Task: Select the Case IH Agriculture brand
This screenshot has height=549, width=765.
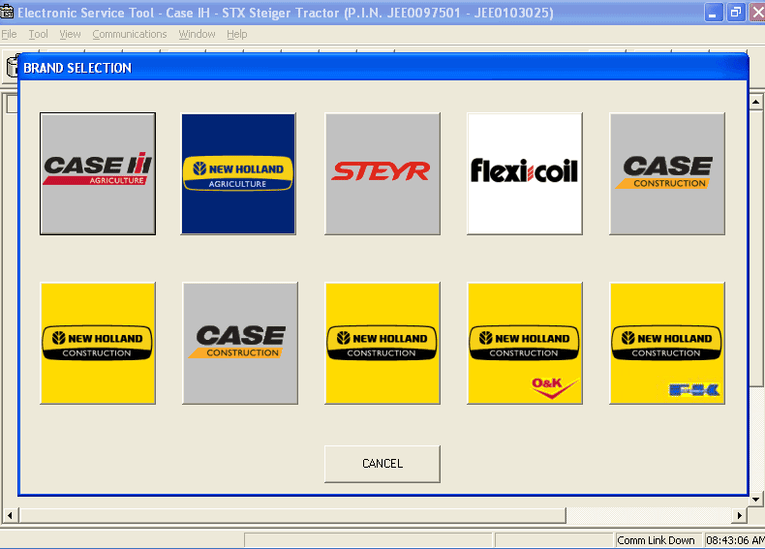Action: click(97, 174)
